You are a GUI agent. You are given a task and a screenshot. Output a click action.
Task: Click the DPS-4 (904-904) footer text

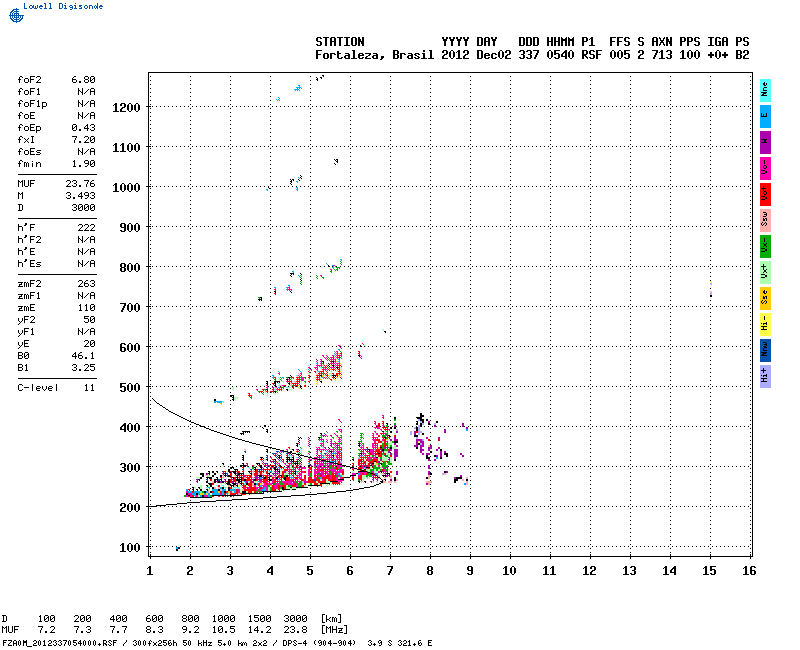[x=316, y=643]
